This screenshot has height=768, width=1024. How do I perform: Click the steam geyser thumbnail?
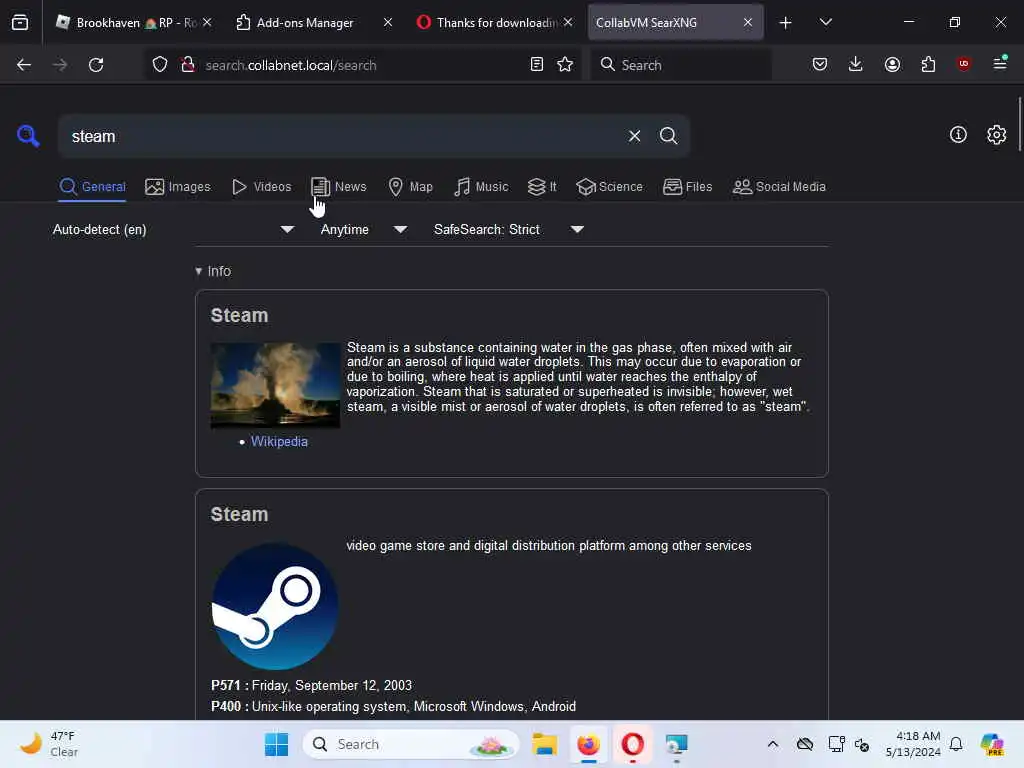pos(275,385)
